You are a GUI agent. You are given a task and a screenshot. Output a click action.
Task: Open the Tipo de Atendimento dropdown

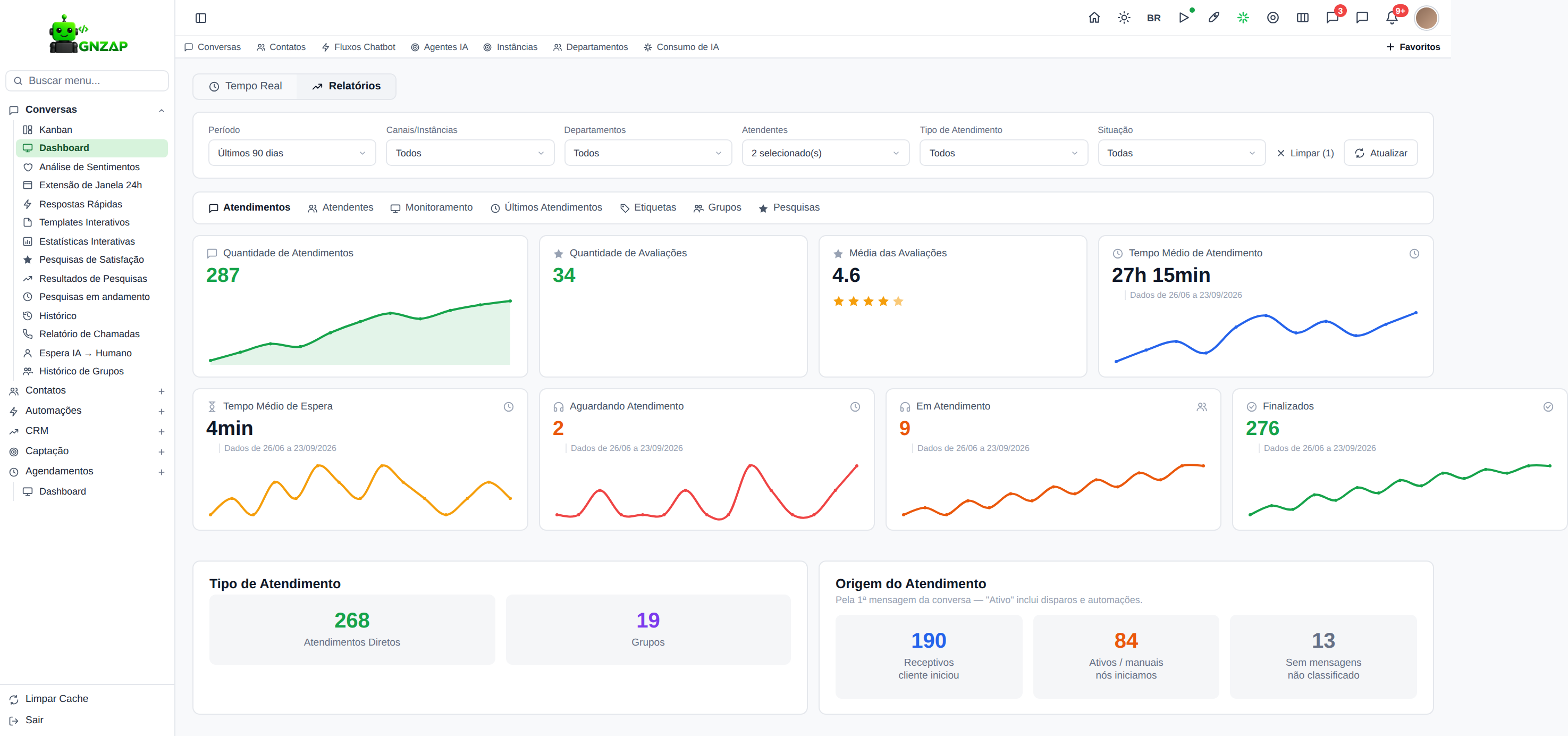(1003, 153)
